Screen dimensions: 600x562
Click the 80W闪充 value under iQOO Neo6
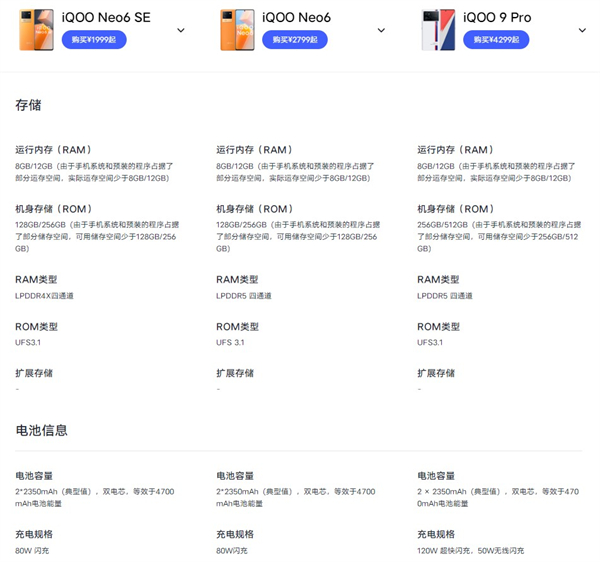tap(232, 551)
